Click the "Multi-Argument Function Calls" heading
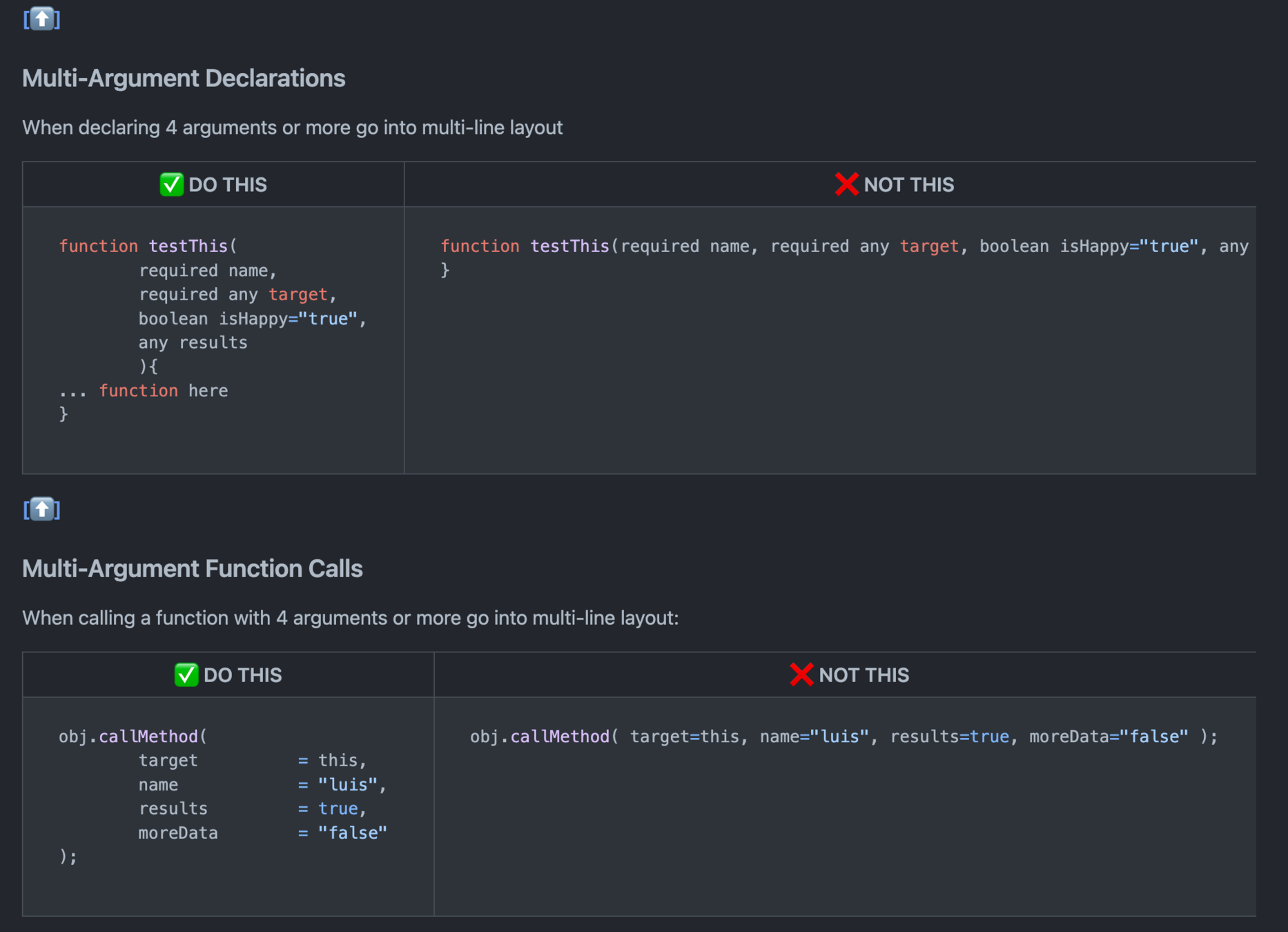1288x932 pixels. click(x=193, y=568)
